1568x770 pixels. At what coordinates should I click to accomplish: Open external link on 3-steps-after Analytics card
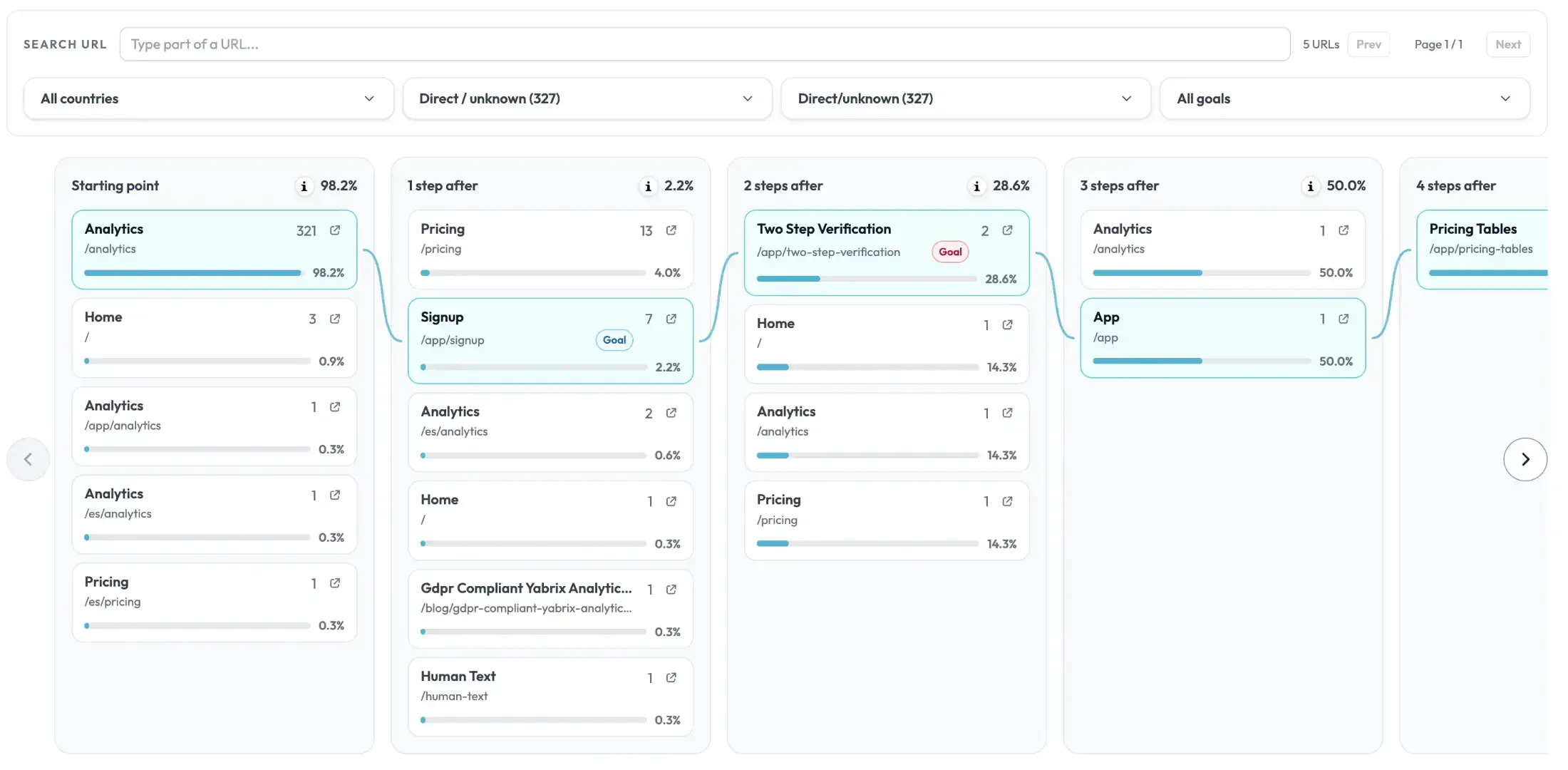pyautogui.click(x=1343, y=230)
